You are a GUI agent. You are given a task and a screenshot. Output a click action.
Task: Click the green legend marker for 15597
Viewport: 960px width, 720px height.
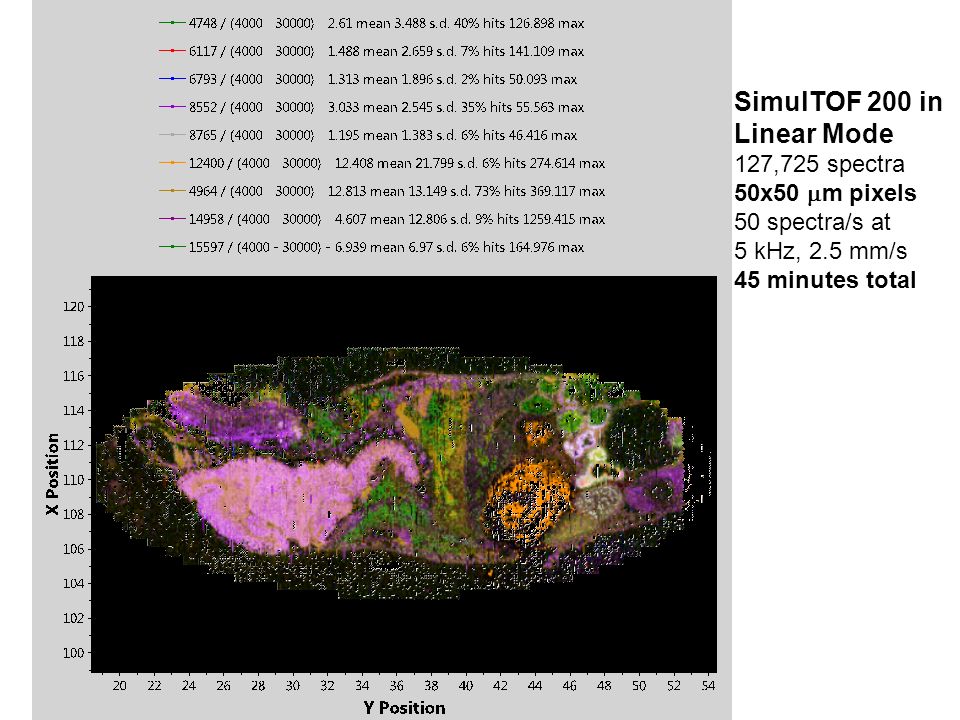[172, 247]
